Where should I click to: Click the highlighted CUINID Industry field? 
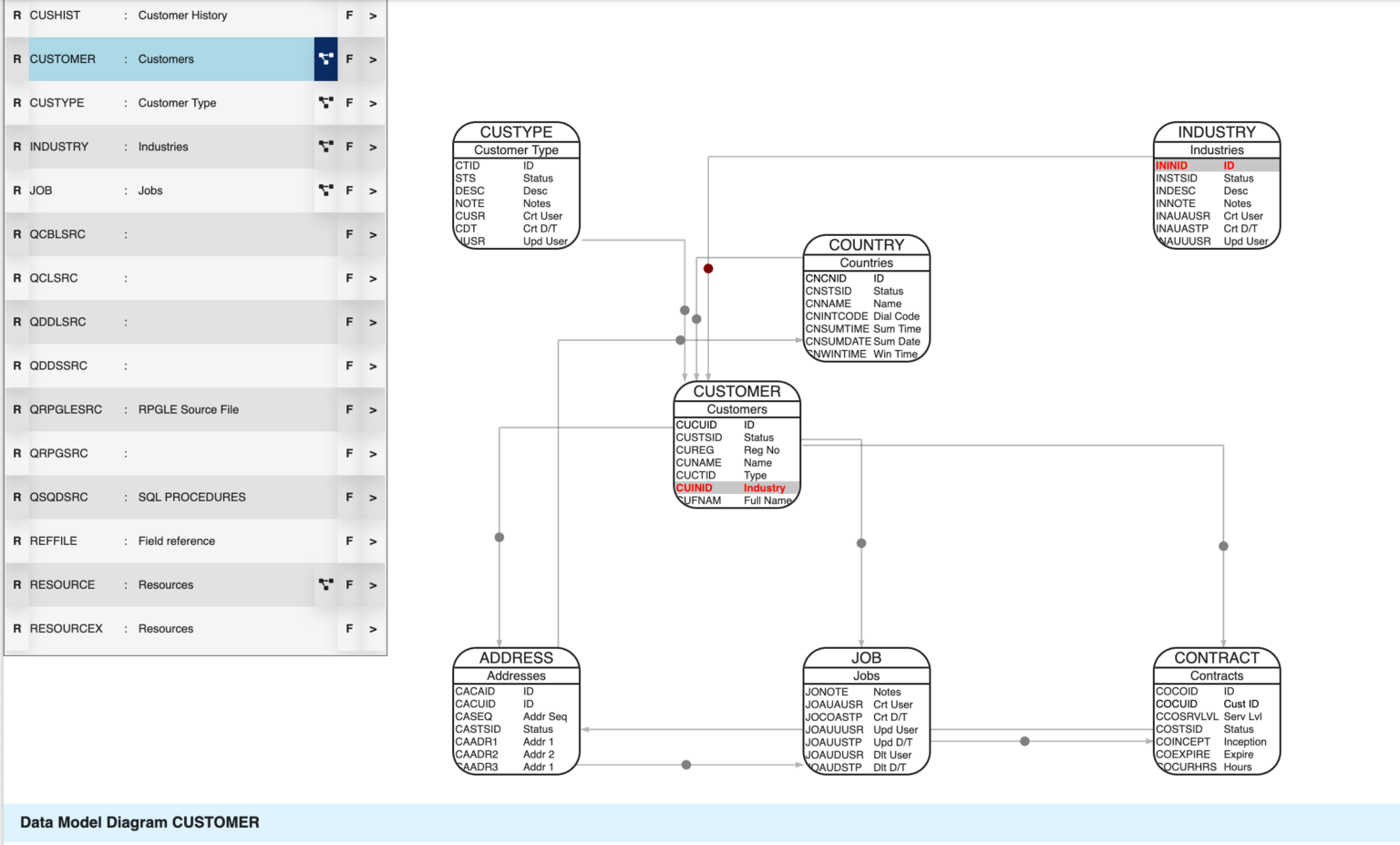point(736,488)
